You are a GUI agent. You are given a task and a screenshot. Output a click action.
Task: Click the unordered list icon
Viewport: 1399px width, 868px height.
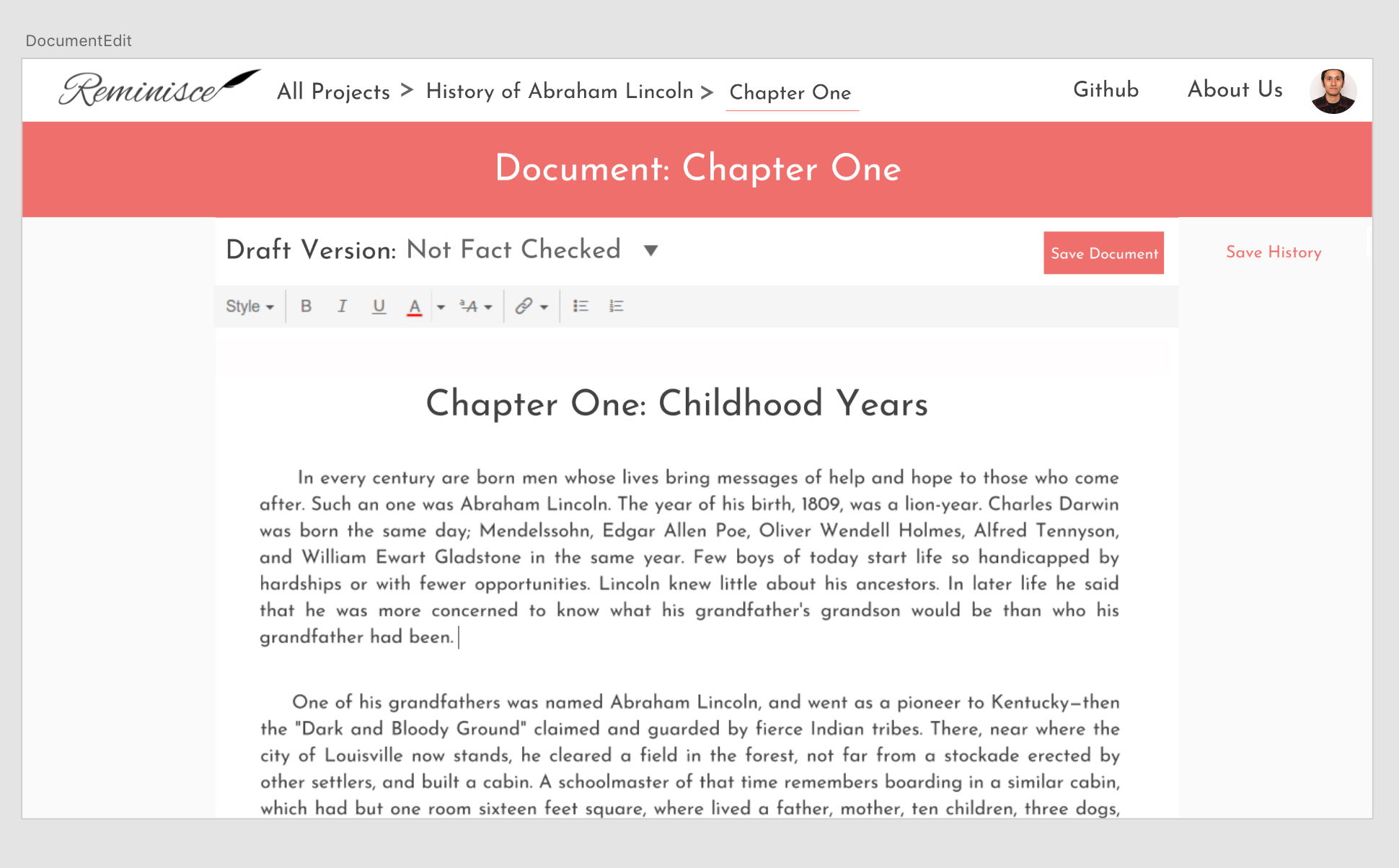(x=579, y=306)
